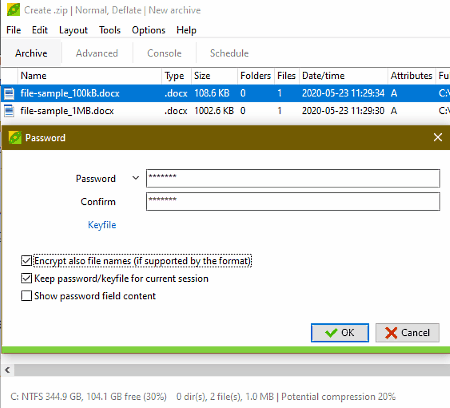The height and width of the screenshot is (408, 450).
Task: Open the Layout menu
Action: pyautogui.click(x=73, y=30)
